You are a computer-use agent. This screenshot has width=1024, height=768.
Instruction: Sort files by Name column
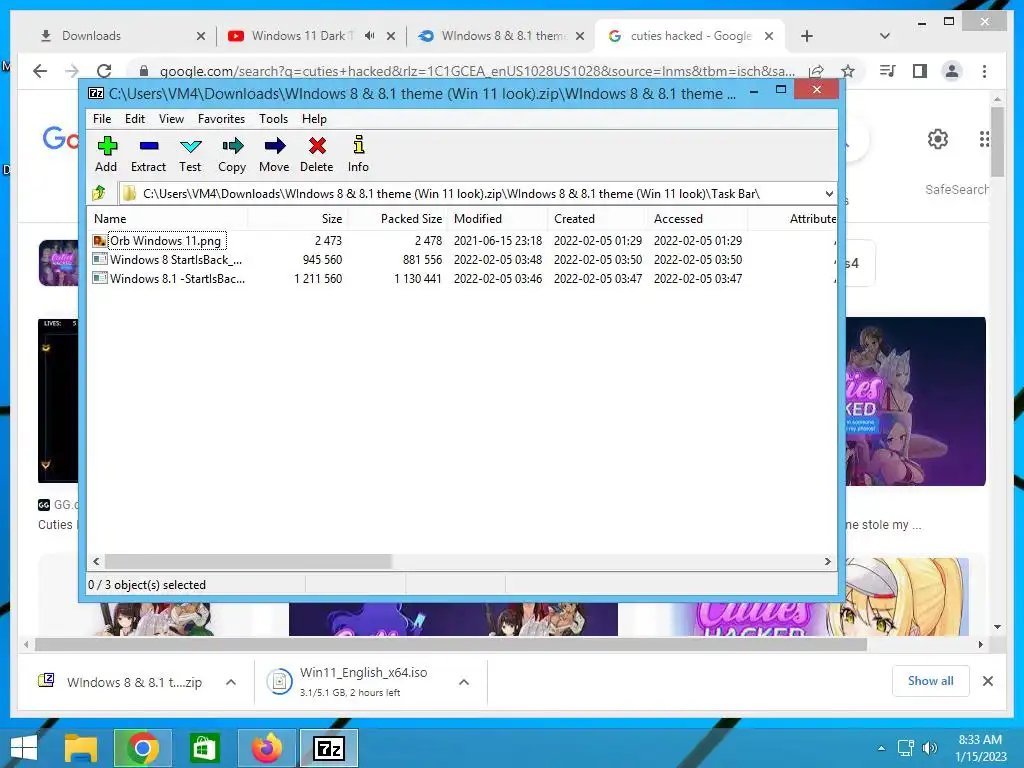click(x=167, y=219)
